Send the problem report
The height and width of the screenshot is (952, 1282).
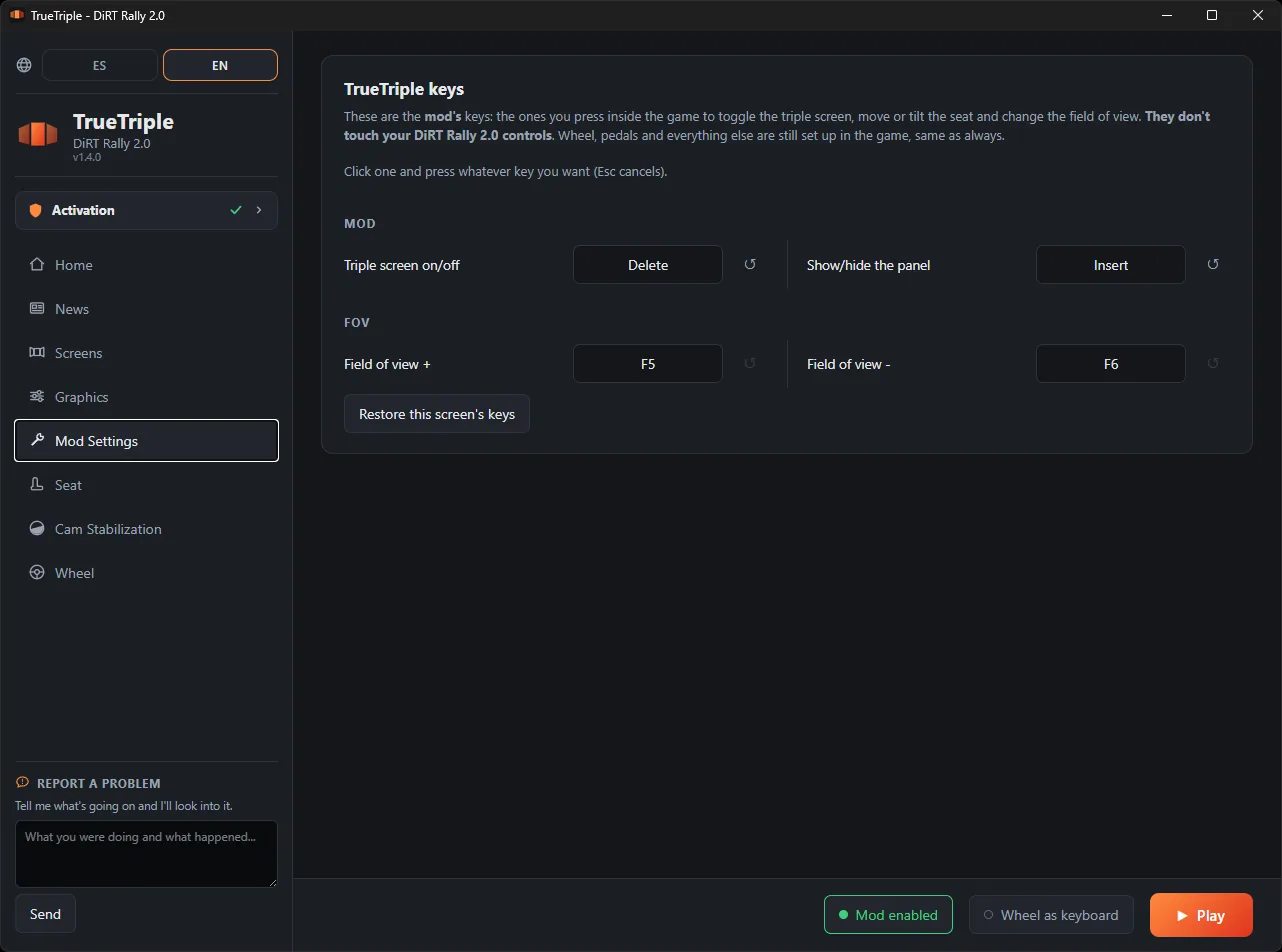[45, 914]
